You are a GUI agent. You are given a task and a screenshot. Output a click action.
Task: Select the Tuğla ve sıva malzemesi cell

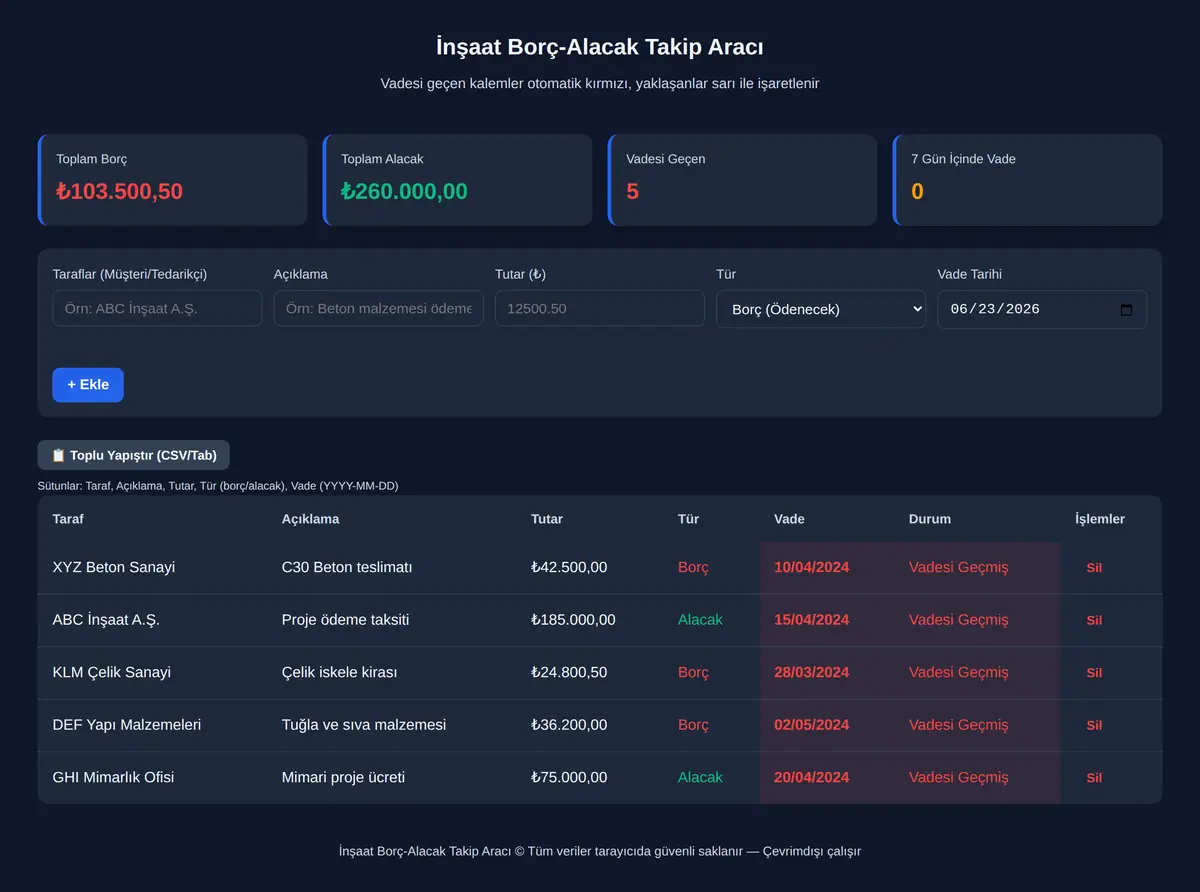coord(391,725)
